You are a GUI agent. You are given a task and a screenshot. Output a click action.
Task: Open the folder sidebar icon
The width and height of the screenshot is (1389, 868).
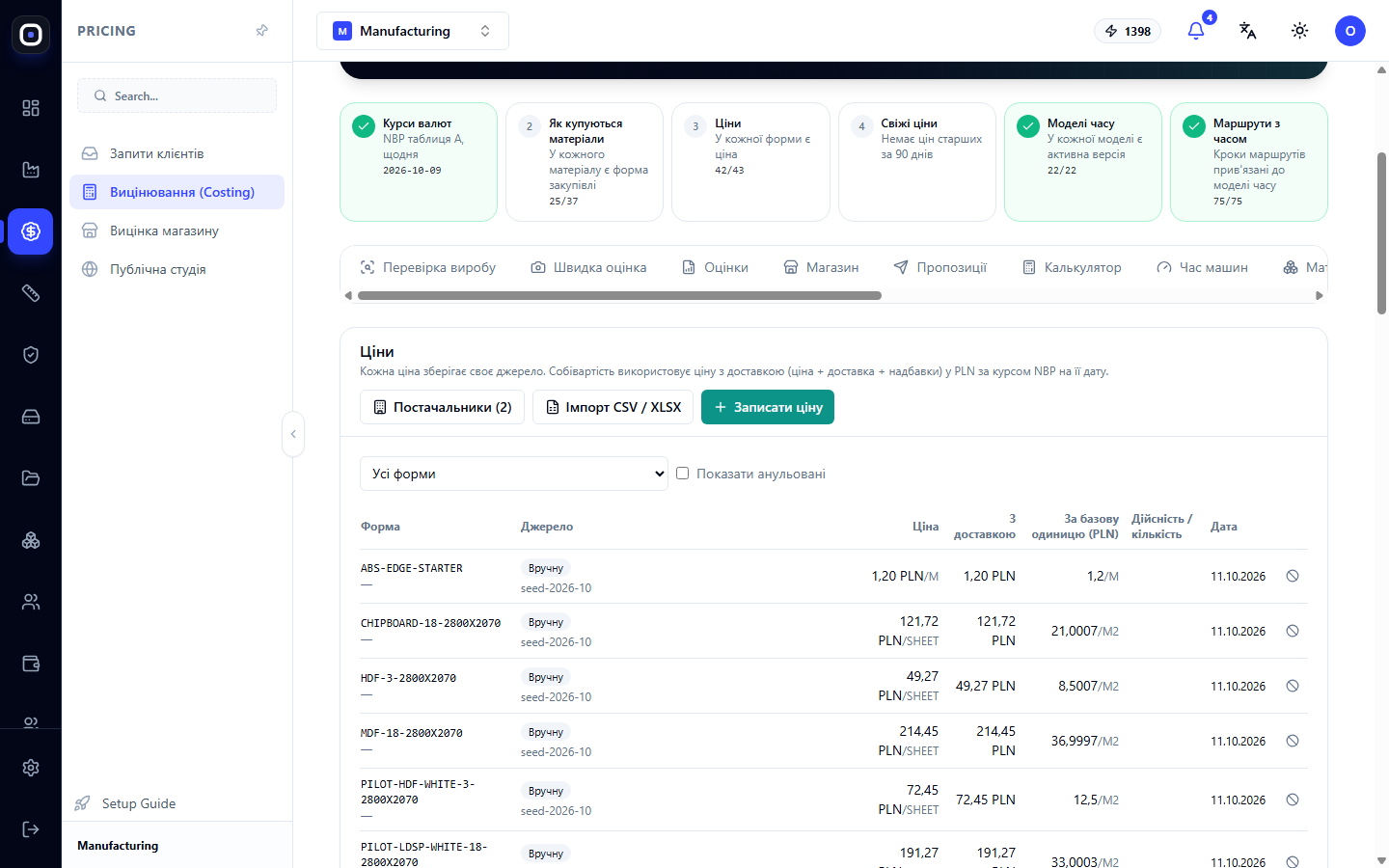pyautogui.click(x=31, y=478)
